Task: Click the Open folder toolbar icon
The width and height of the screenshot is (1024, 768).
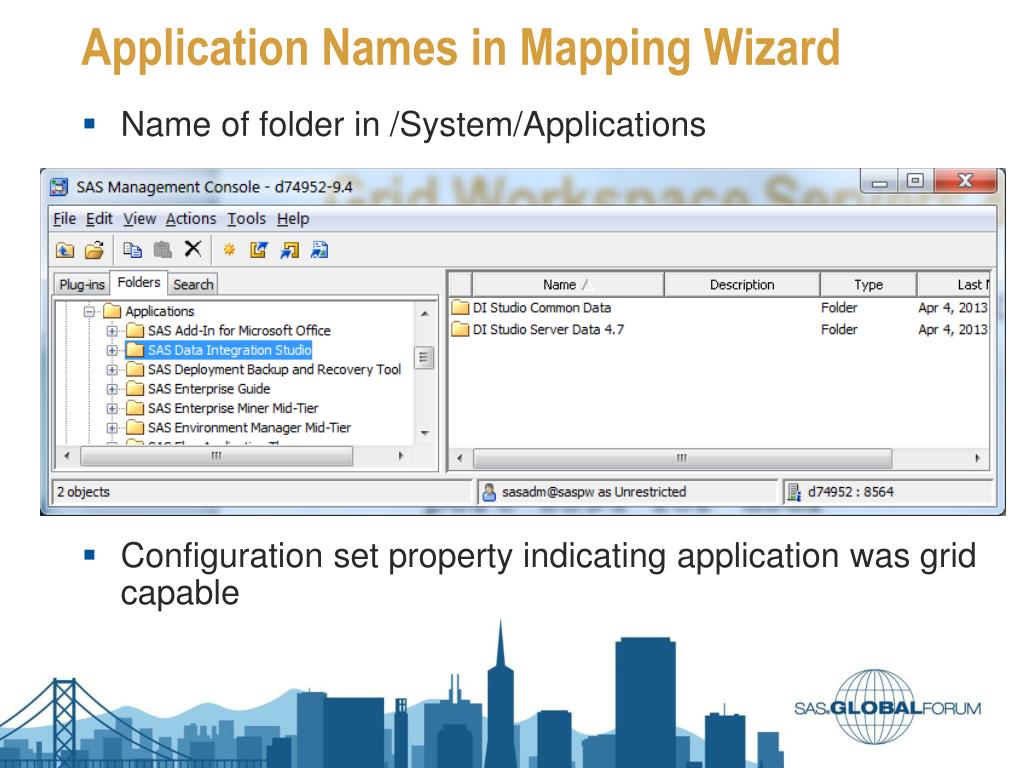Action: pyautogui.click(x=95, y=250)
